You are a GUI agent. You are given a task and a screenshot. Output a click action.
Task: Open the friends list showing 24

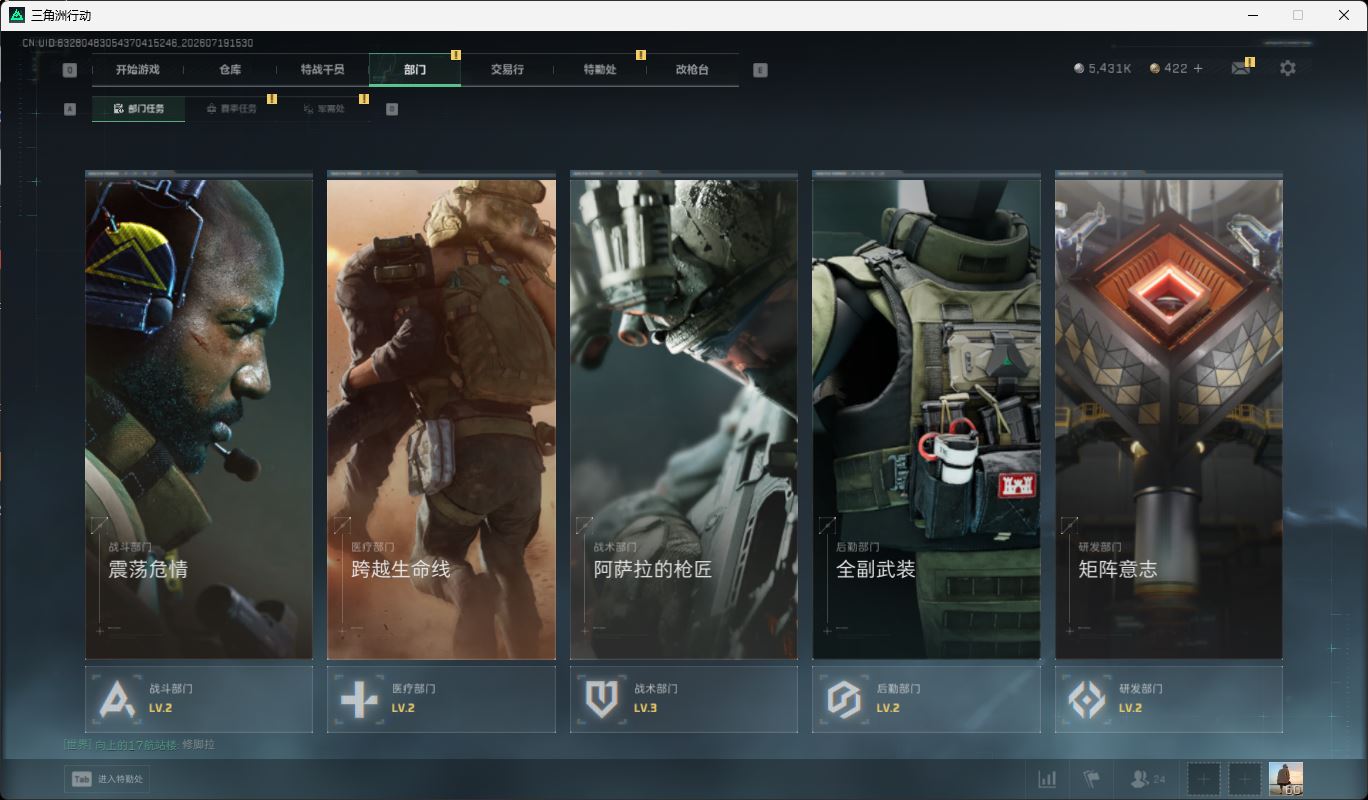[x=1147, y=778]
